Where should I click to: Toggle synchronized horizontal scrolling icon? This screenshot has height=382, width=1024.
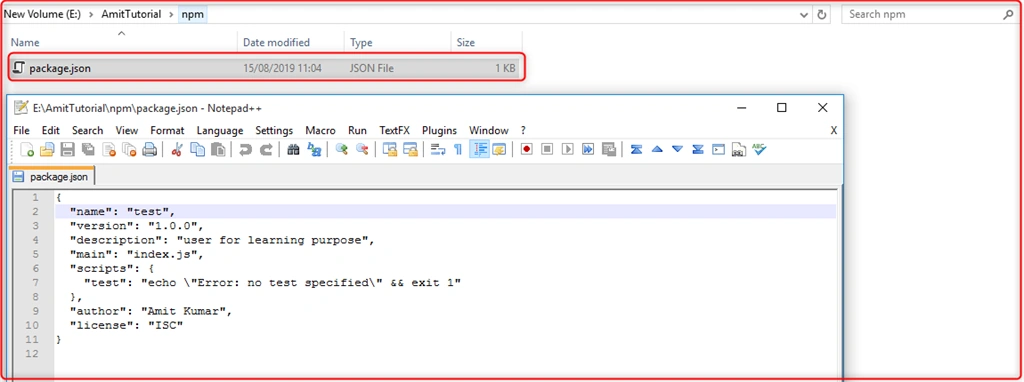(x=410, y=150)
